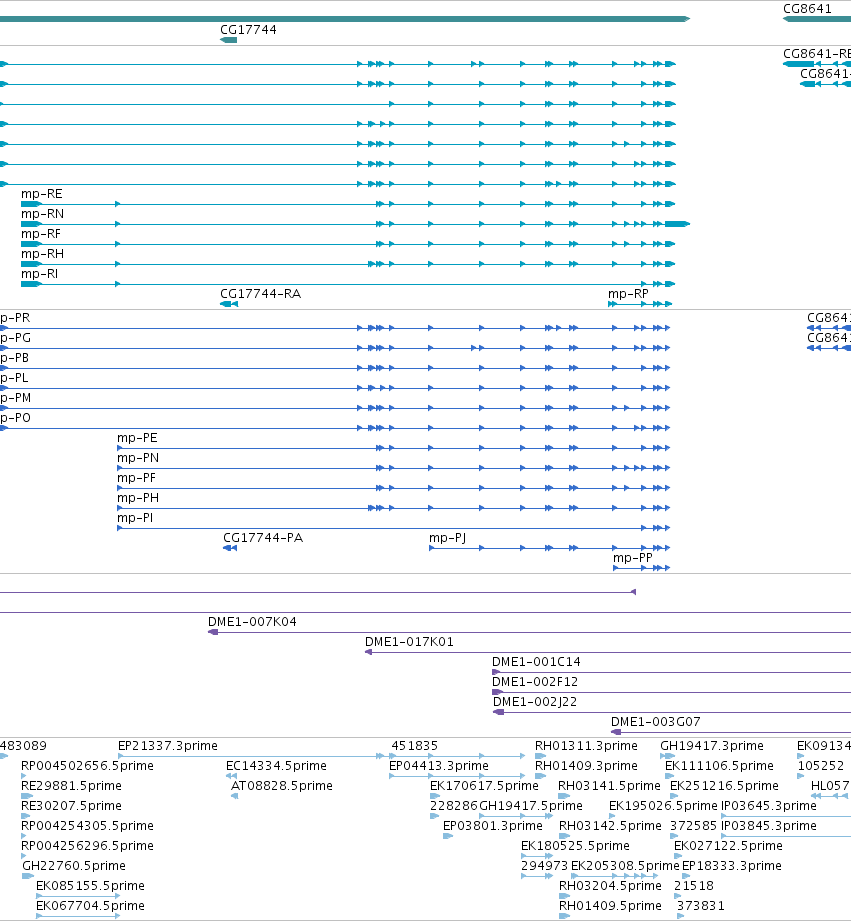Click the CG17744-RA transcript label
Image resolution: width=851 pixels, height=921 pixels.
[260, 294]
